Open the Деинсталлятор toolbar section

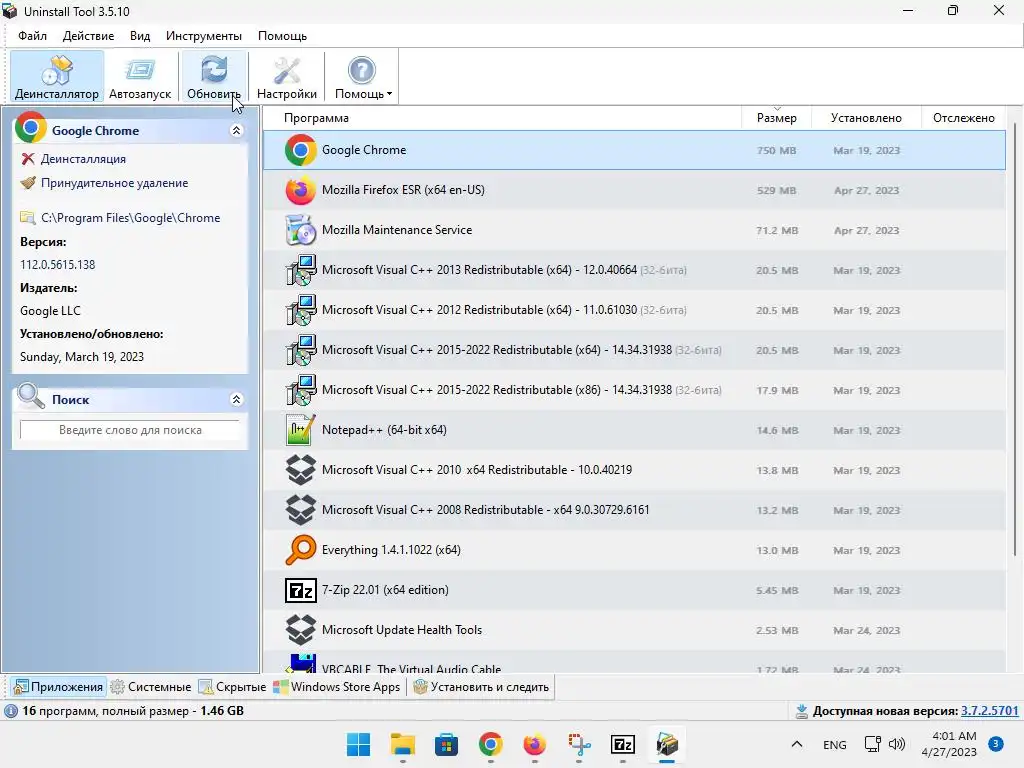tap(57, 76)
